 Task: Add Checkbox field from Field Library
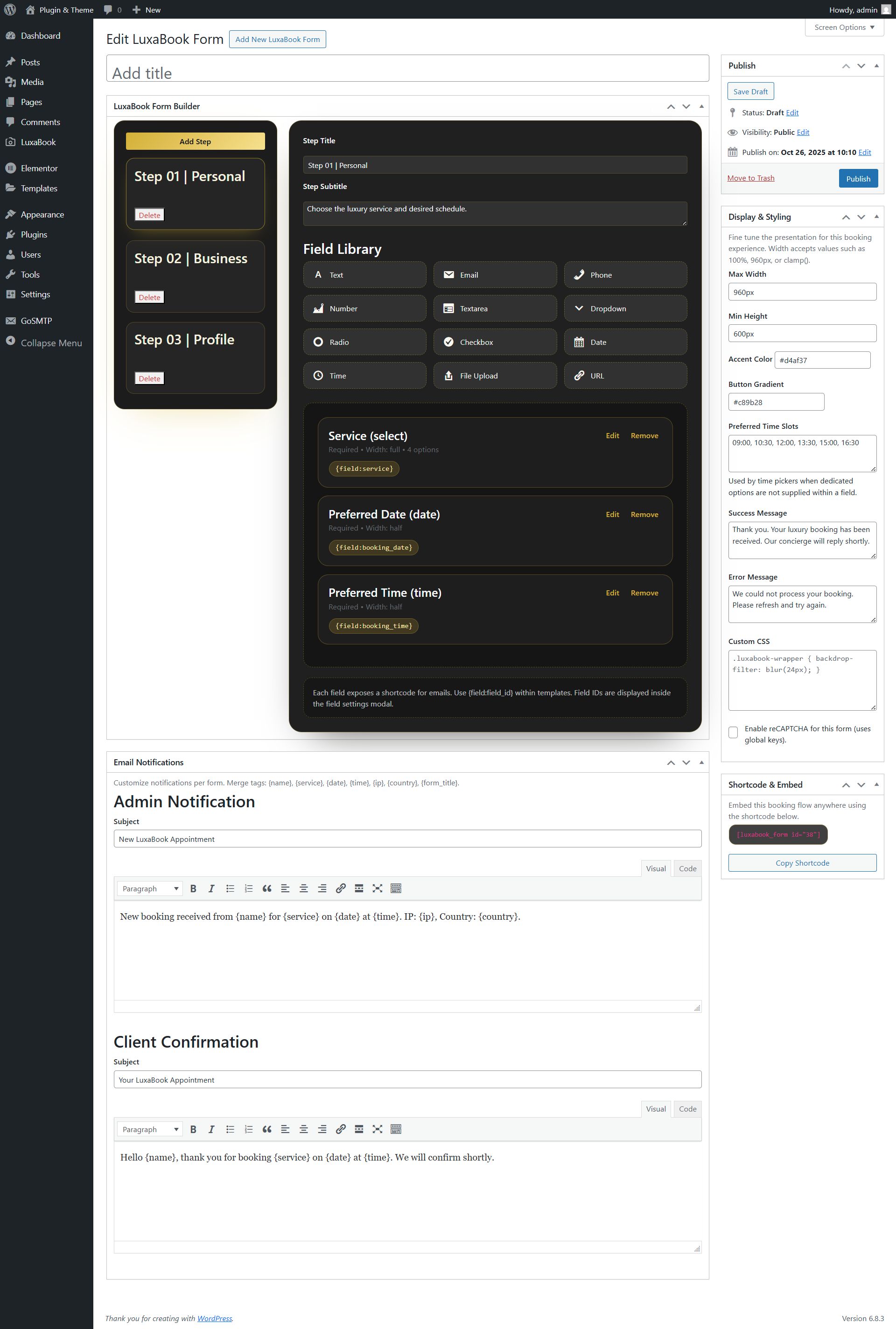click(x=495, y=342)
